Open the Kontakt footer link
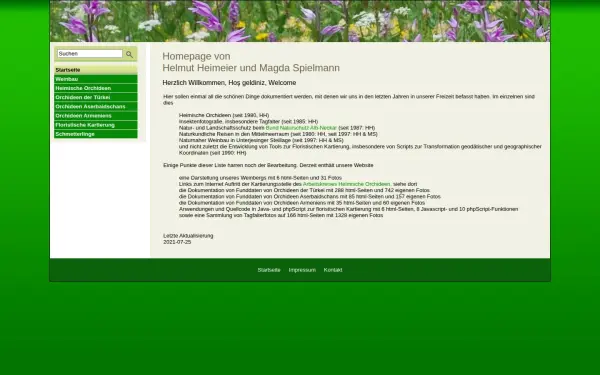 click(x=333, y=270)
